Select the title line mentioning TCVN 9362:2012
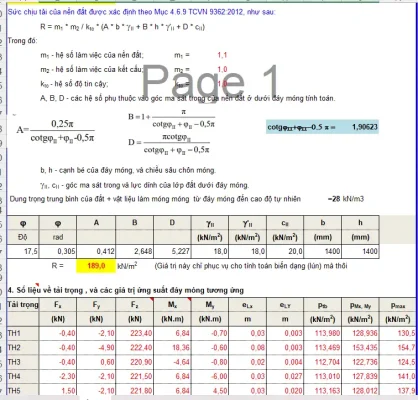 141,12
